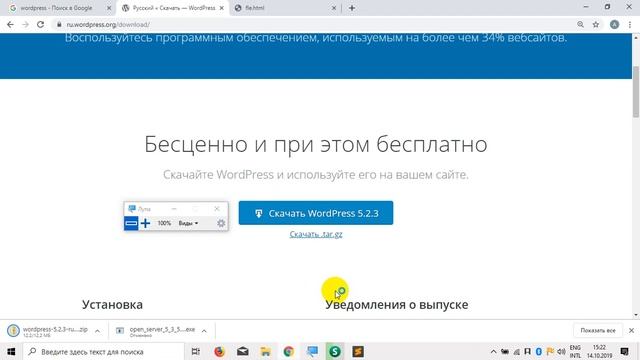Select the WordPress download tab
This screenshot has height=360, width=640.
pos(173,8)
